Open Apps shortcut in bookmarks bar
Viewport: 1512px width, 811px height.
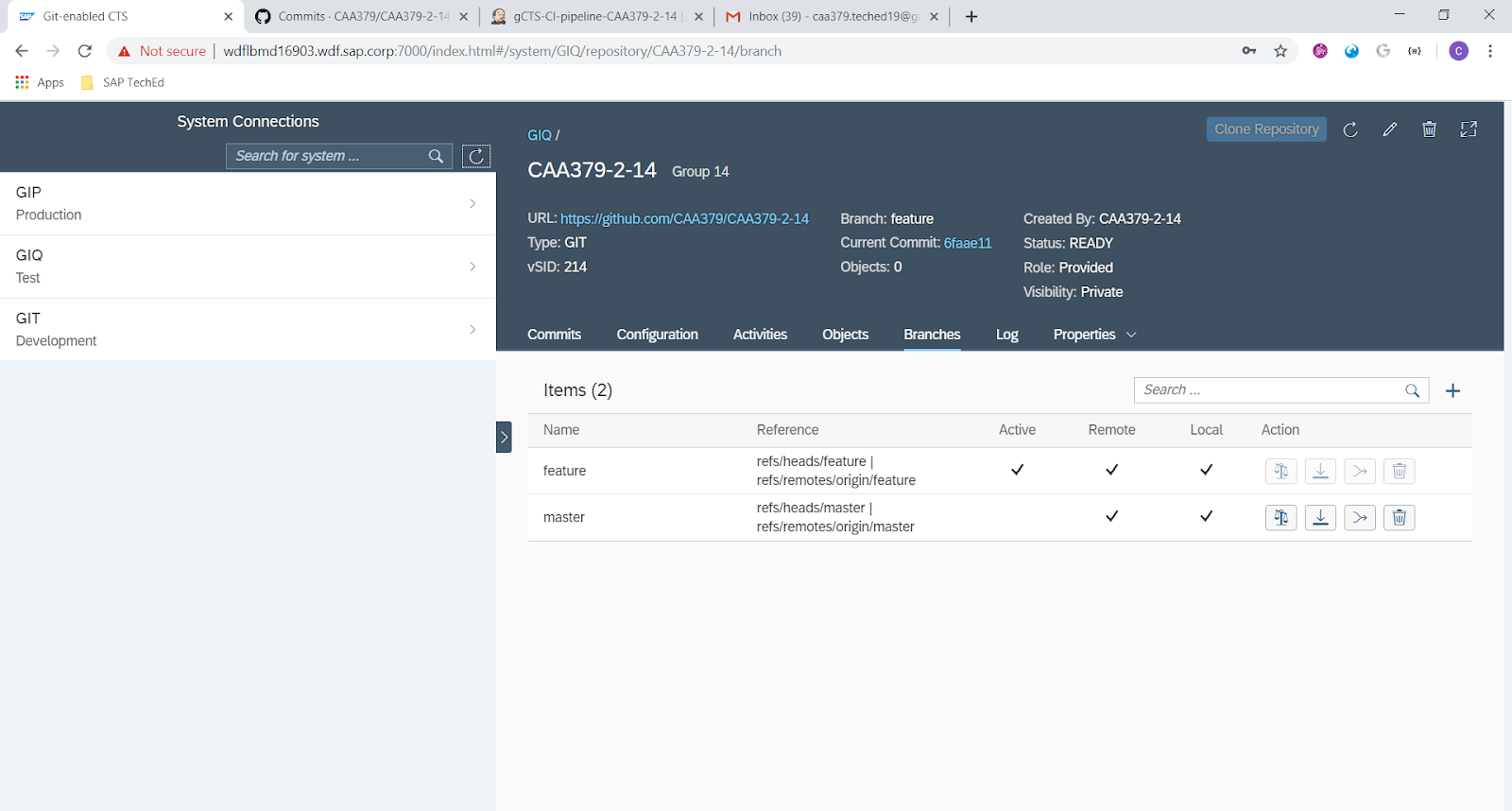click(40, 82)
